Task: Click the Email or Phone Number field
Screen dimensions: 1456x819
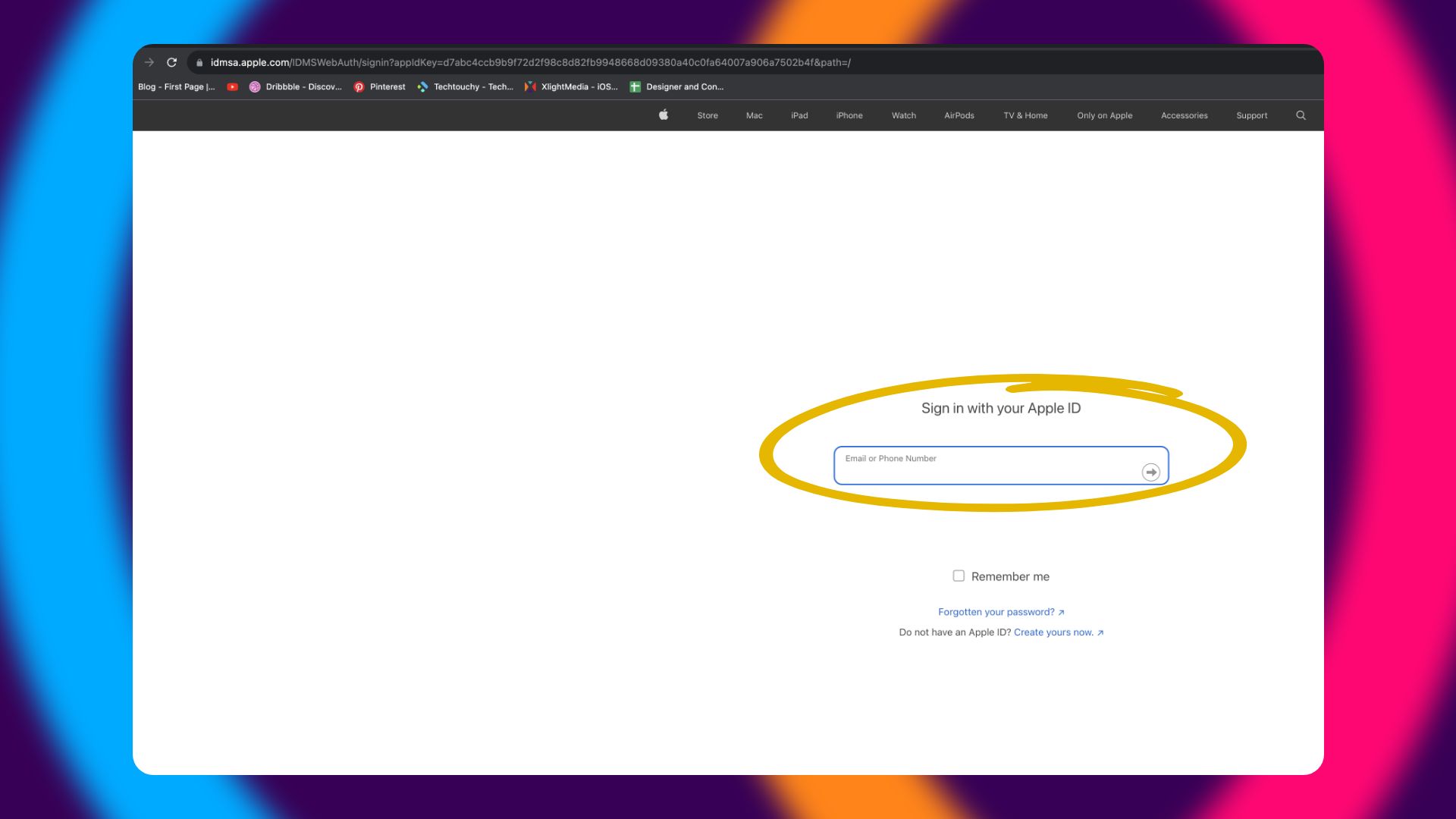Action: point(1001,466)
